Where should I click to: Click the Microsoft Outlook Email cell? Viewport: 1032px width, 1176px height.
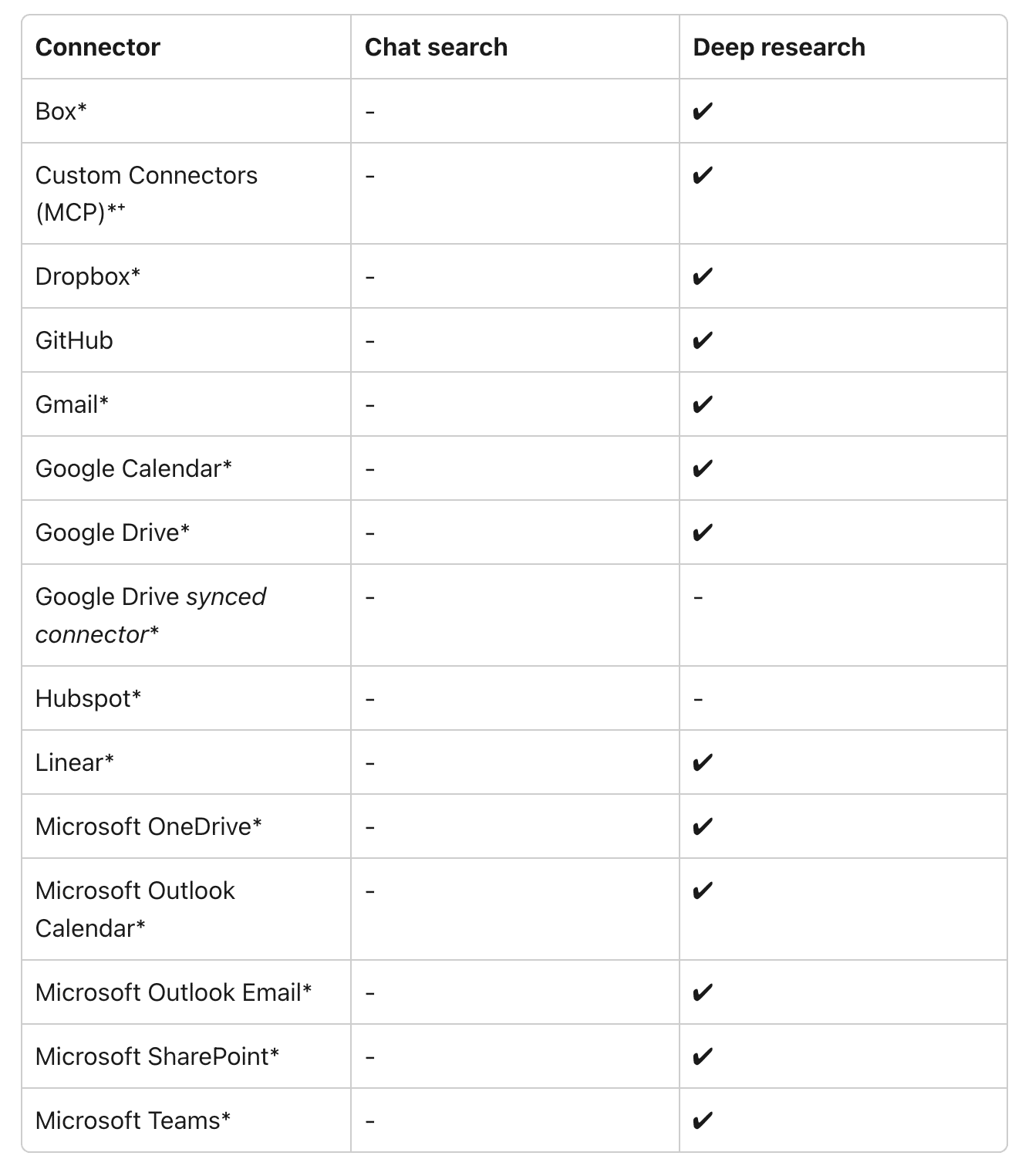pos(174,992)
